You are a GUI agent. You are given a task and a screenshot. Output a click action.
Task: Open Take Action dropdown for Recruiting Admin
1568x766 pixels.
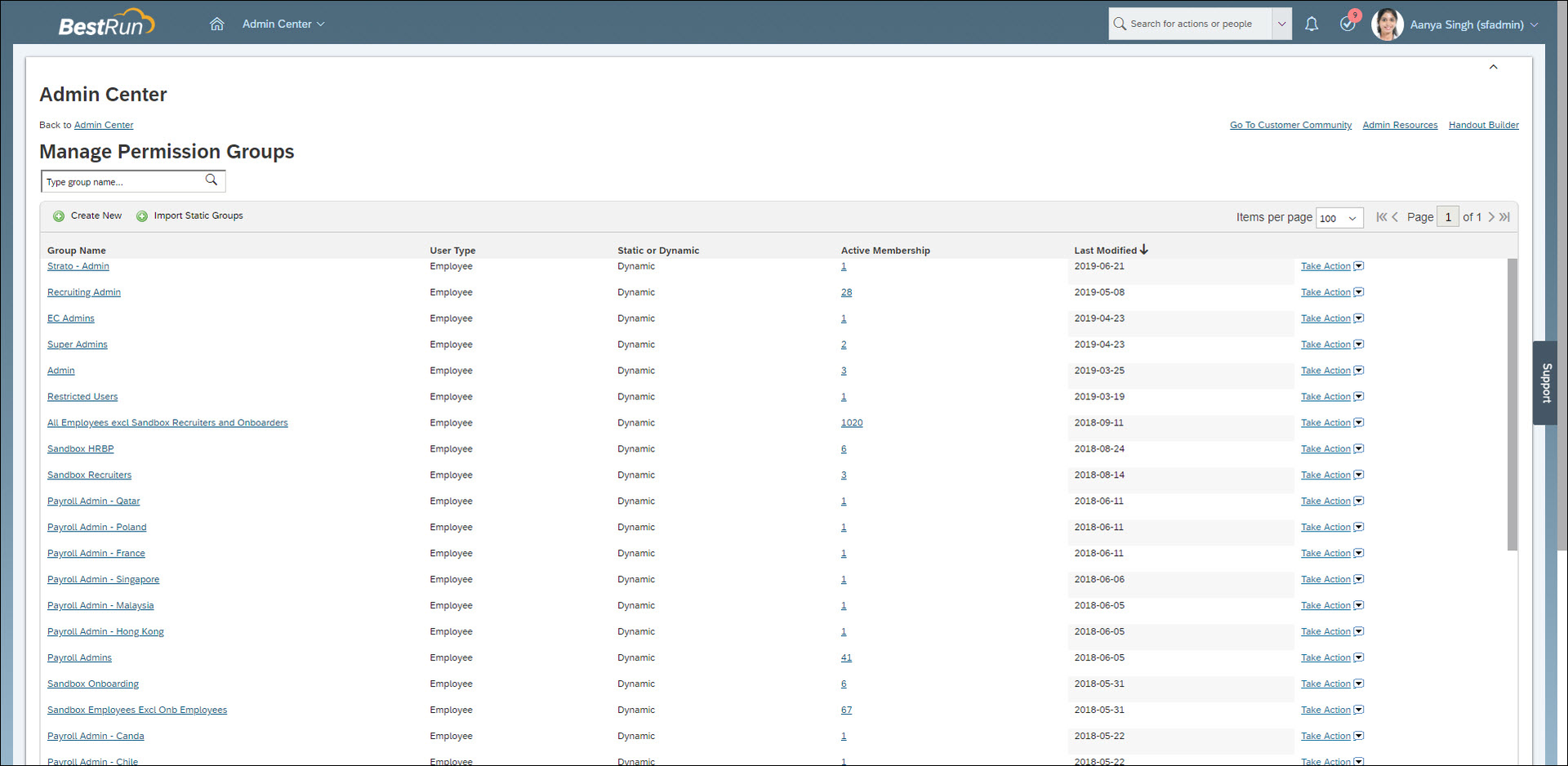[1359, 292]
